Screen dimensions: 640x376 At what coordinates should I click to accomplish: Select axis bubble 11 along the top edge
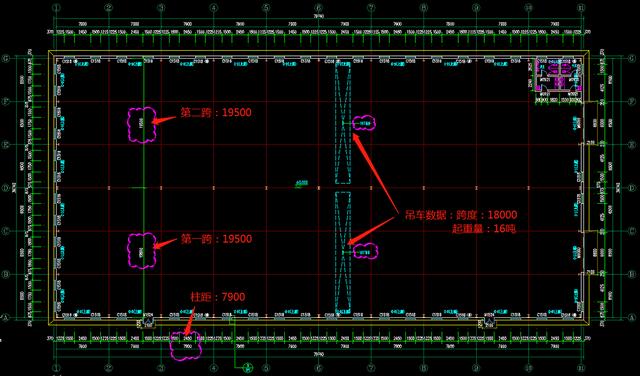click(x=581, y=7)
